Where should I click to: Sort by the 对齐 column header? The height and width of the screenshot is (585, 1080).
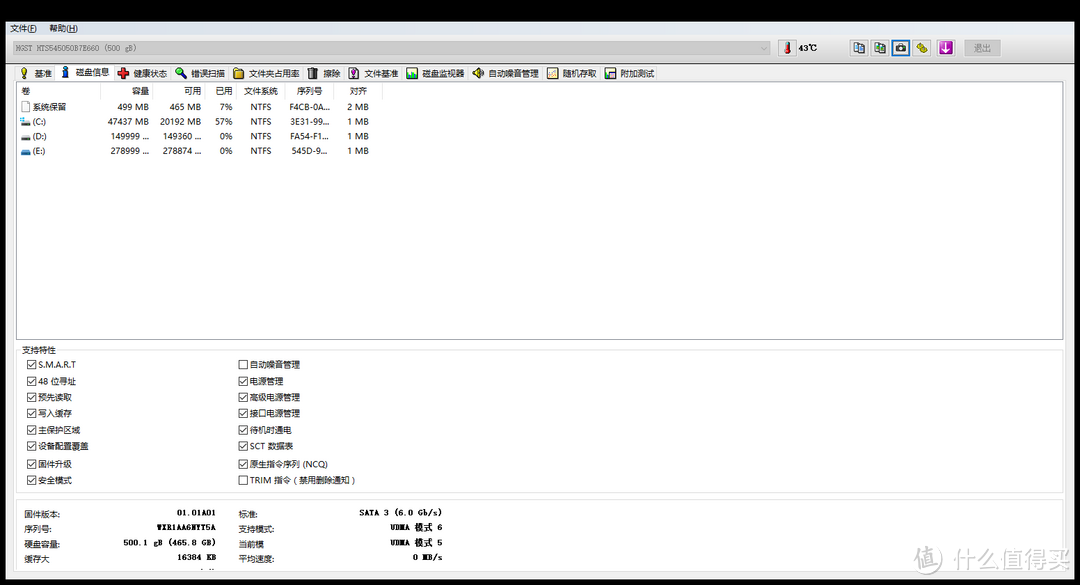(x=358, y=91)
